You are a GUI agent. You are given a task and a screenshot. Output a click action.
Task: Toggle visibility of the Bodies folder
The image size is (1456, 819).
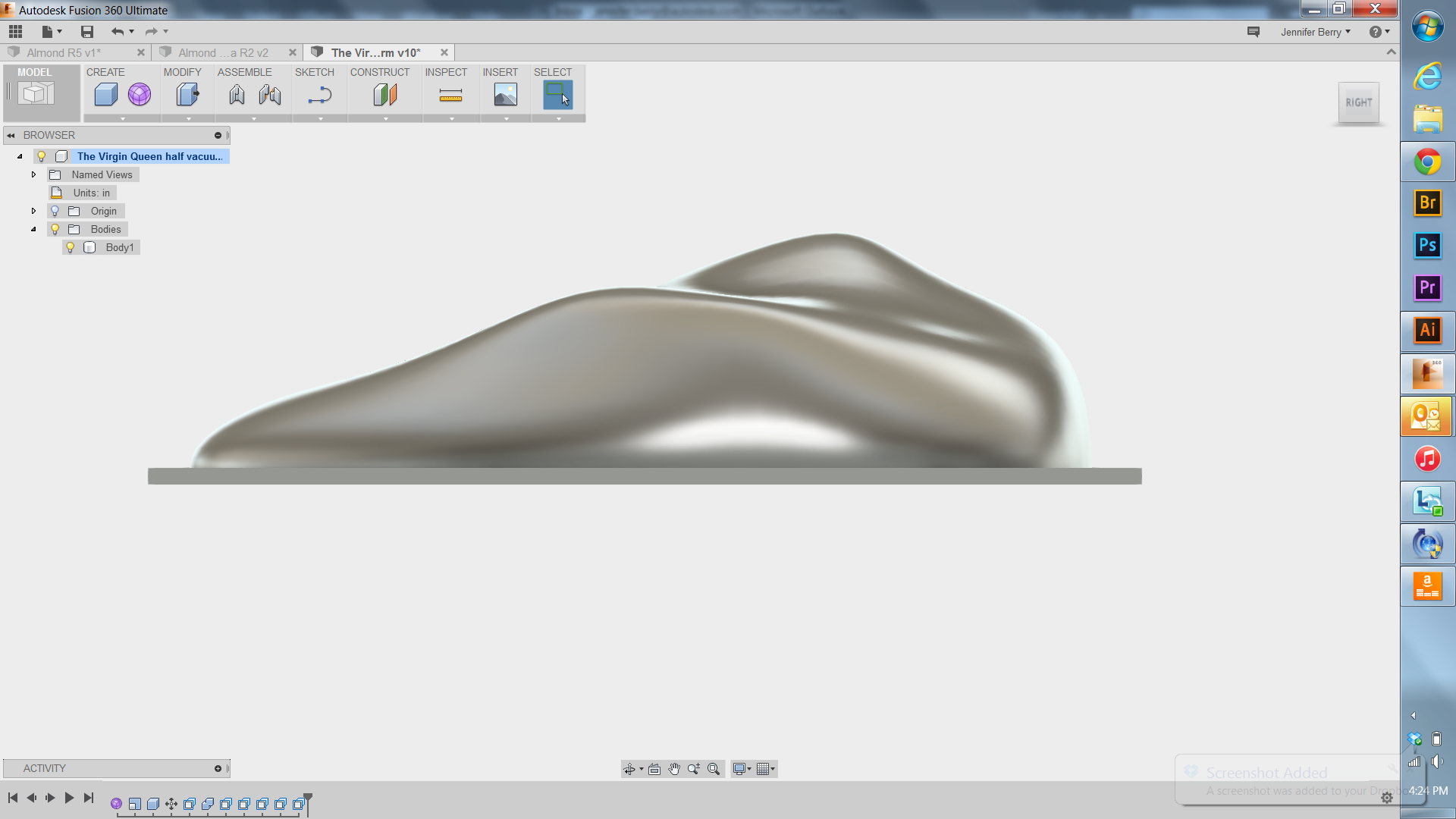click(x=55, y=229)
